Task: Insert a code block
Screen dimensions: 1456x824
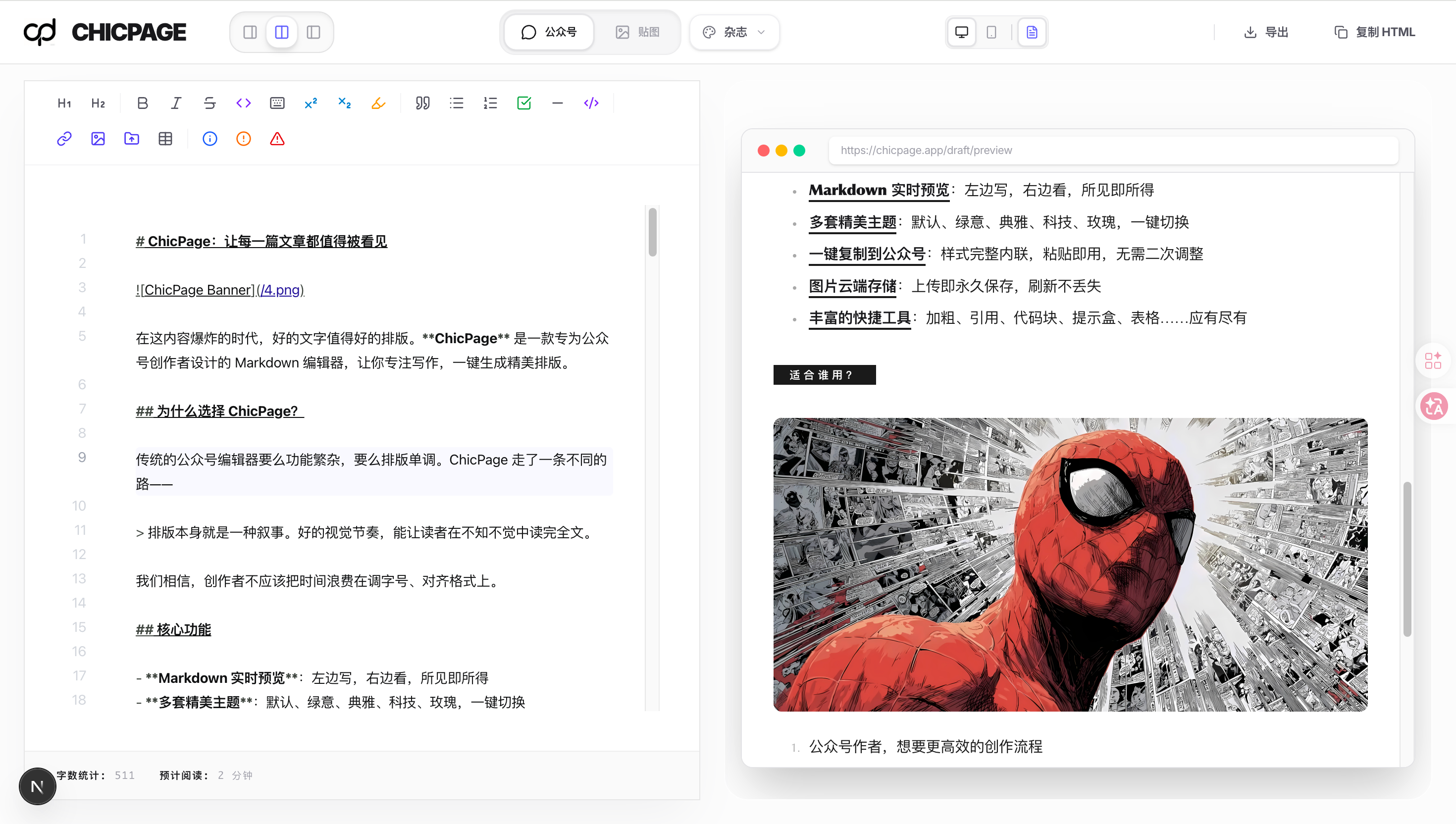Action: 591,103
